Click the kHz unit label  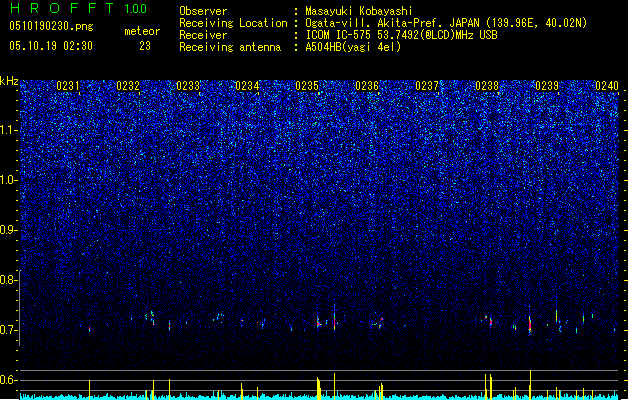pyautogui.click(x=9, y=81)
